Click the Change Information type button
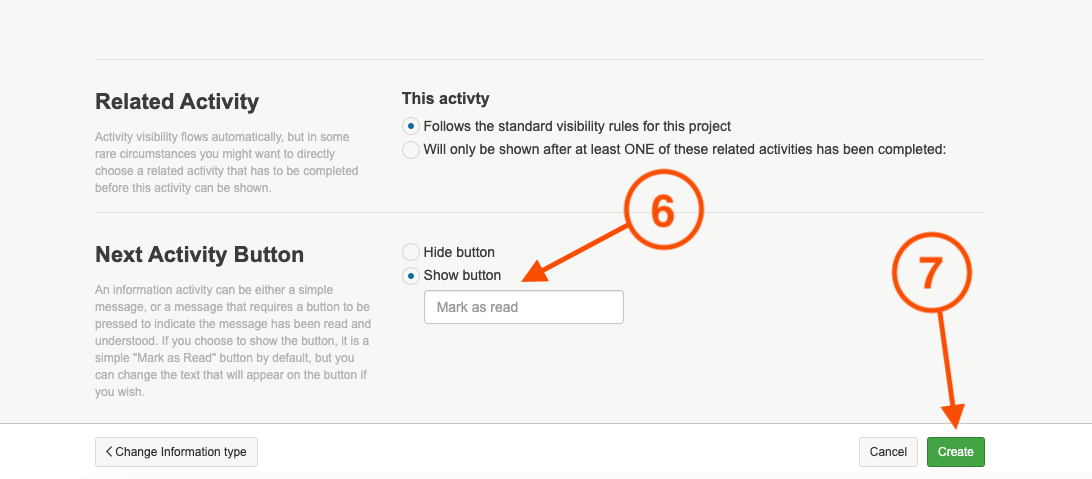Image resolution: width=1092 pixels, height=479 pixels. click(177, 452)
